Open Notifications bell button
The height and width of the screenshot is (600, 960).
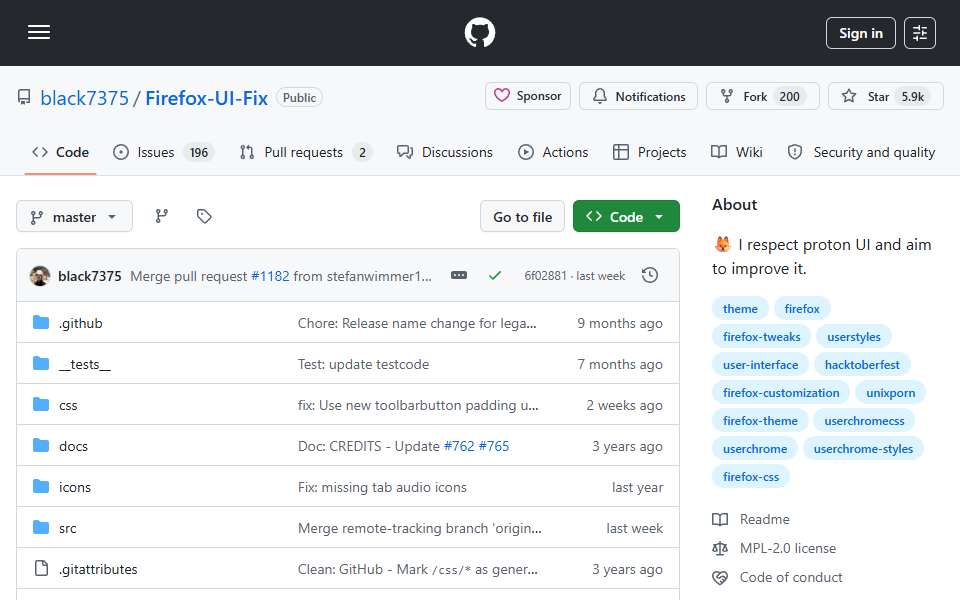[638, 96]
